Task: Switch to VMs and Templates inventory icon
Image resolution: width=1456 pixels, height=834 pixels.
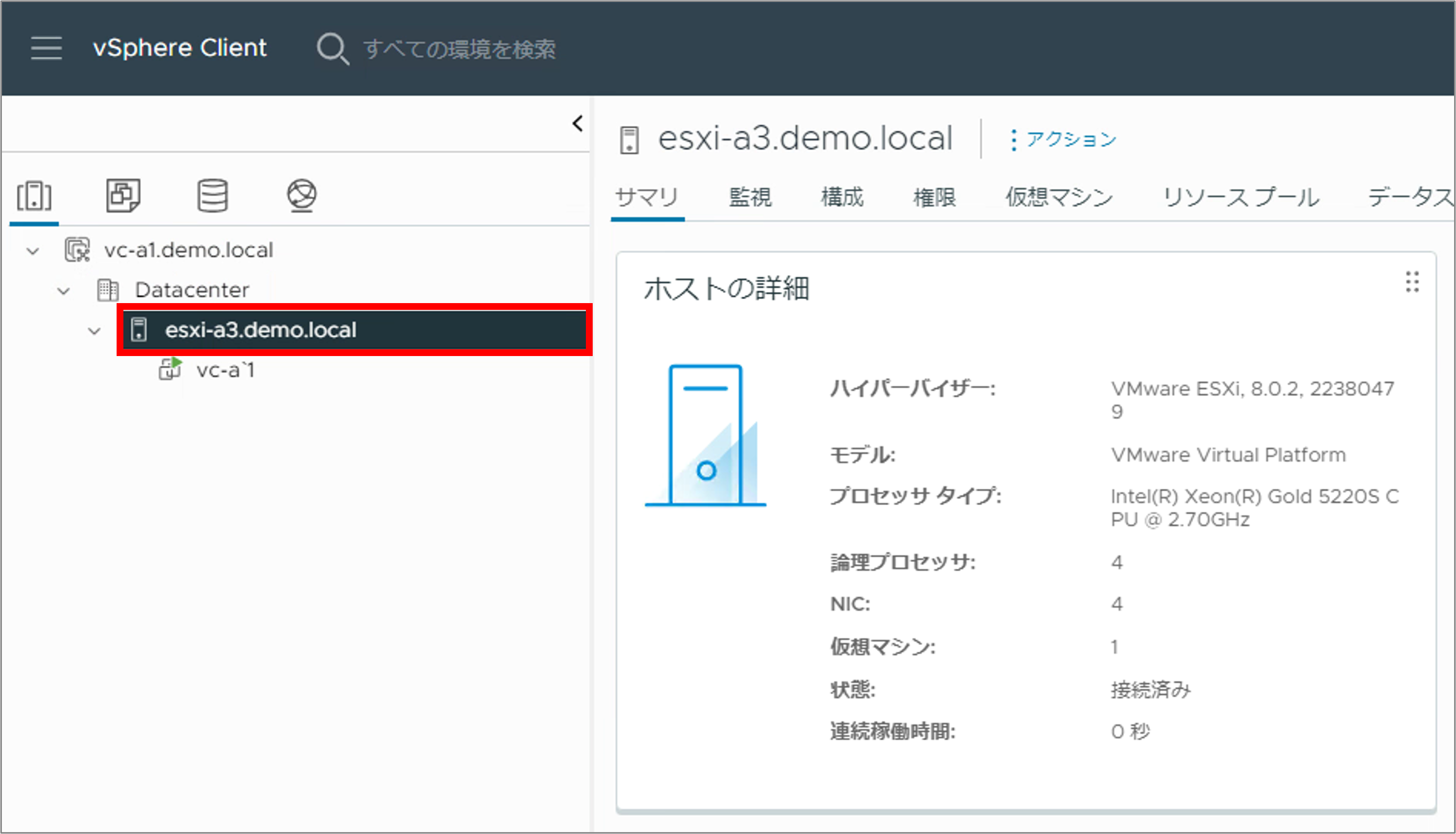Action: coord(123,196)
